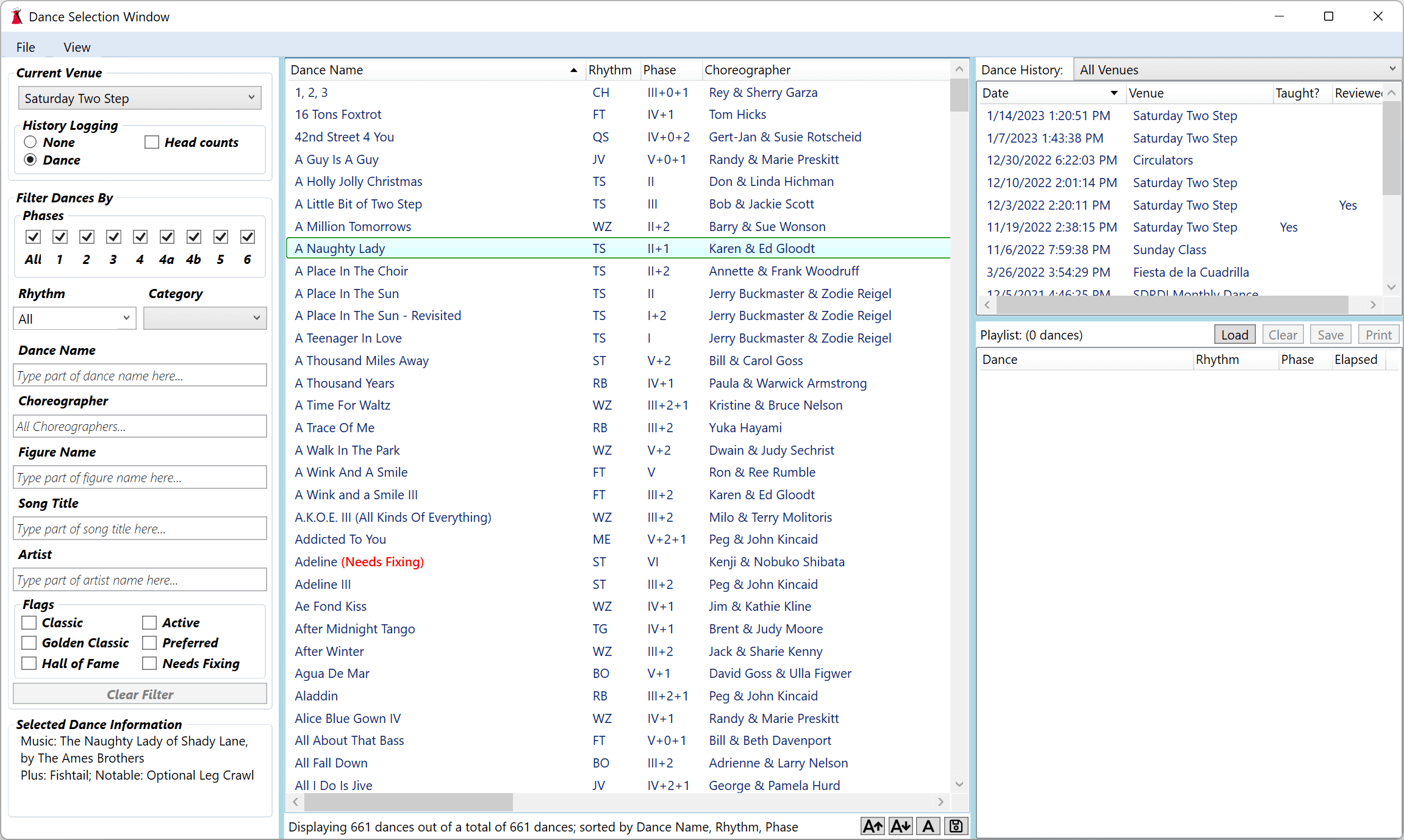Click the print playlist icon

coord(1378,334)
